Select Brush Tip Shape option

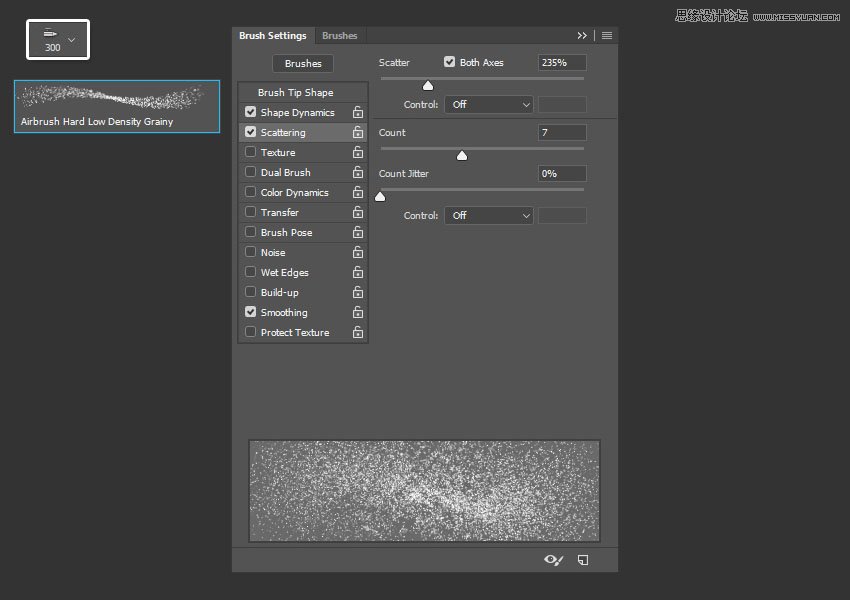click(295, 93)
